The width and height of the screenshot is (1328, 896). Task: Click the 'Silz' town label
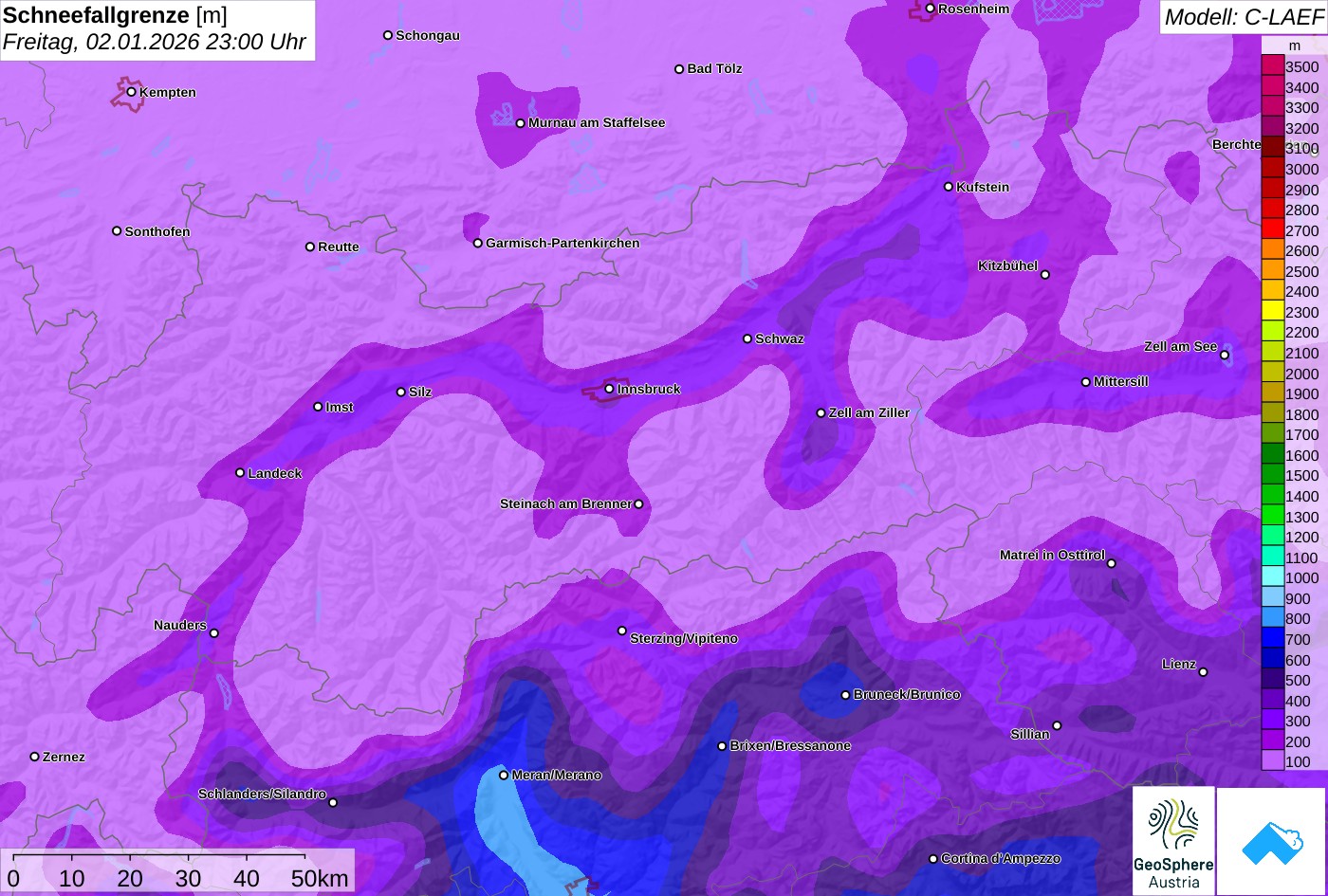pos(420,392)
